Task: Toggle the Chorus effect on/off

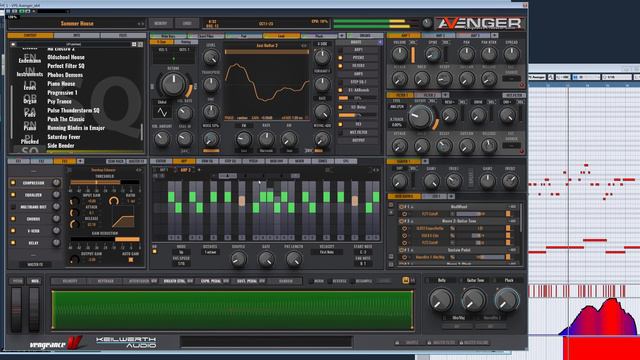Action: click(13, 219)
